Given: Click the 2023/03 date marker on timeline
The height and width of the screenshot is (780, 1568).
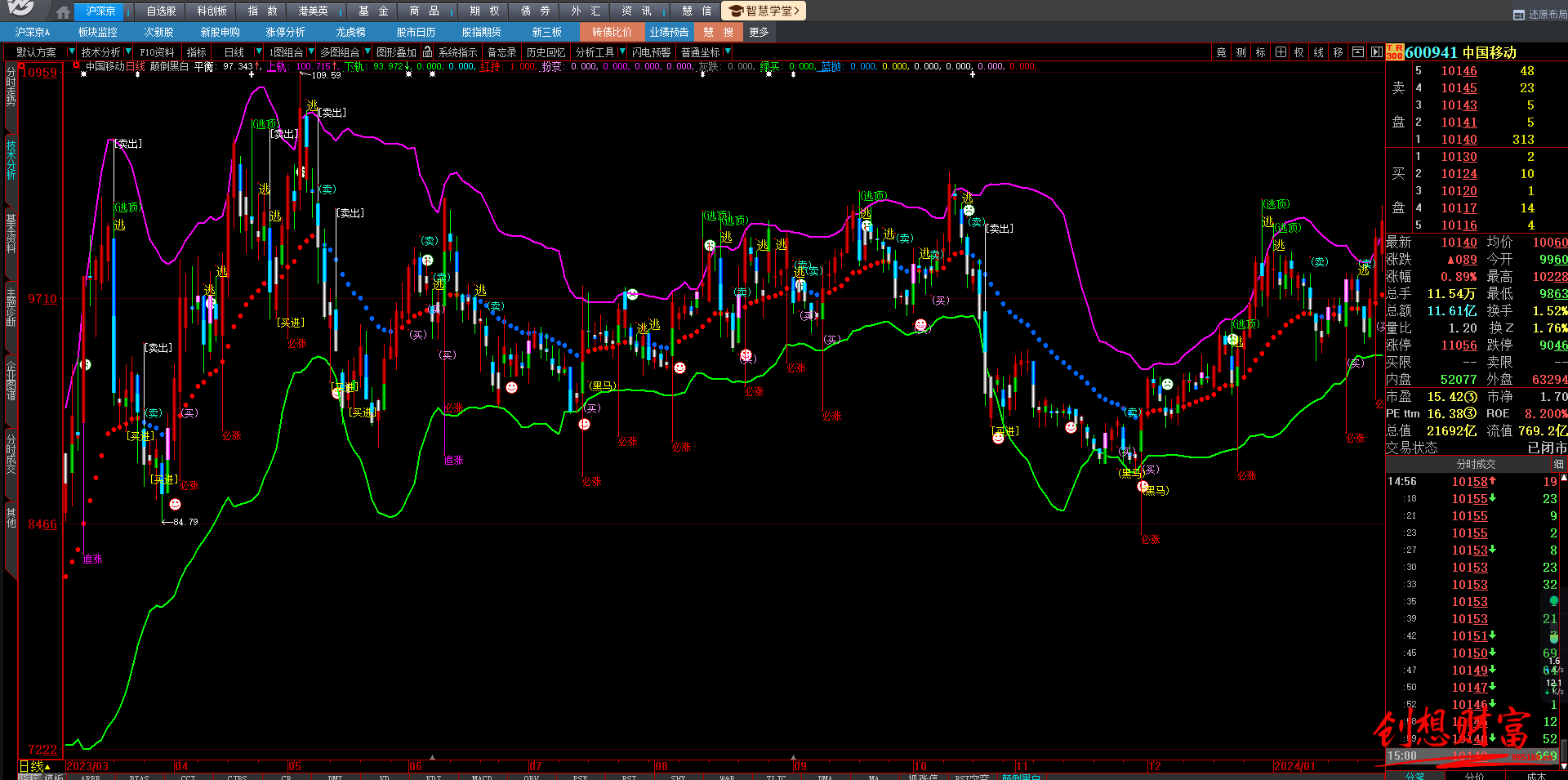Looking at the screenshot, I should click(x=87, y=766).
